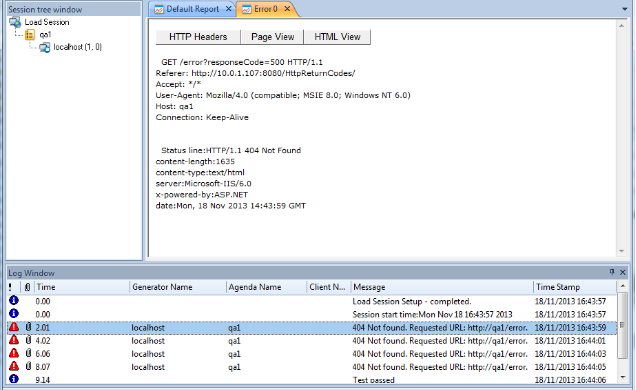
Task: Switch to the Error 0 tab
Action: (266, 9)
